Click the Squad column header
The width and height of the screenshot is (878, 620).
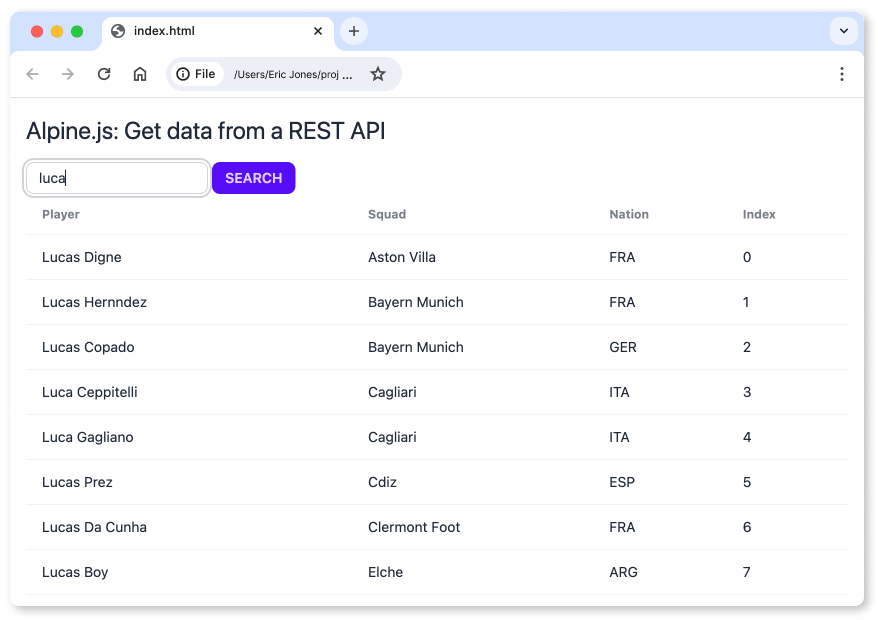pos(387,214)
